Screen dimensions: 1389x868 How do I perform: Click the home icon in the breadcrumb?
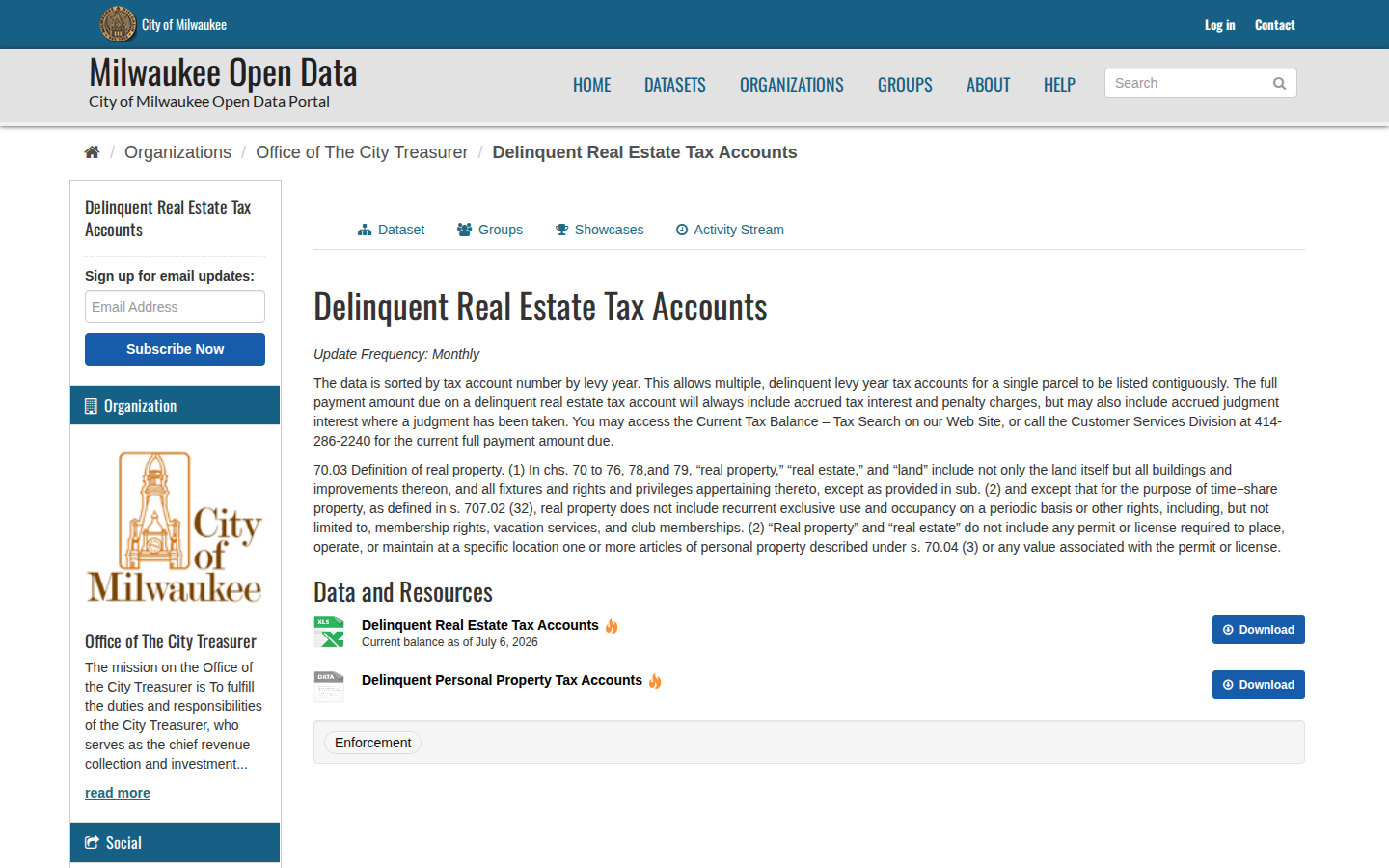[92, 152]
